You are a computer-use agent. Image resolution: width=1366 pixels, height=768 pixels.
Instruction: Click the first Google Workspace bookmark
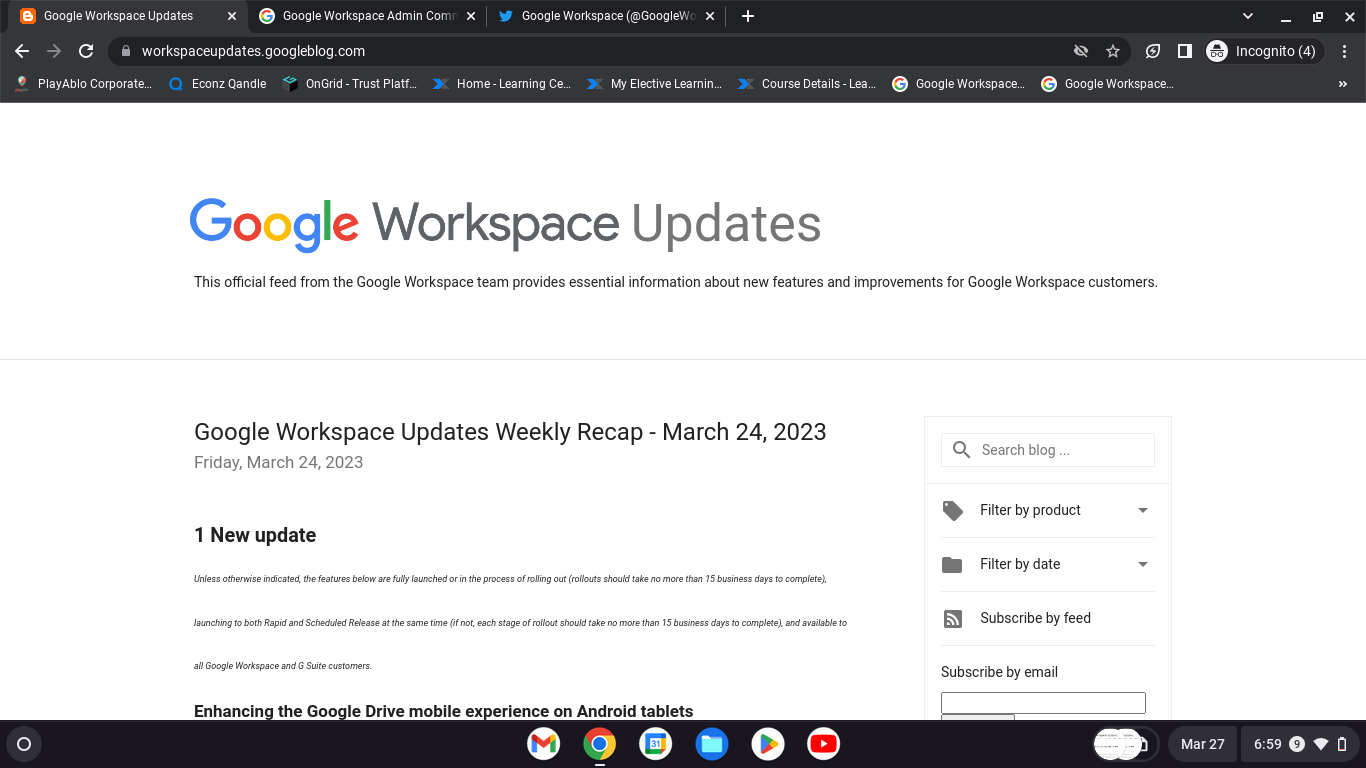tap(958, 84)
